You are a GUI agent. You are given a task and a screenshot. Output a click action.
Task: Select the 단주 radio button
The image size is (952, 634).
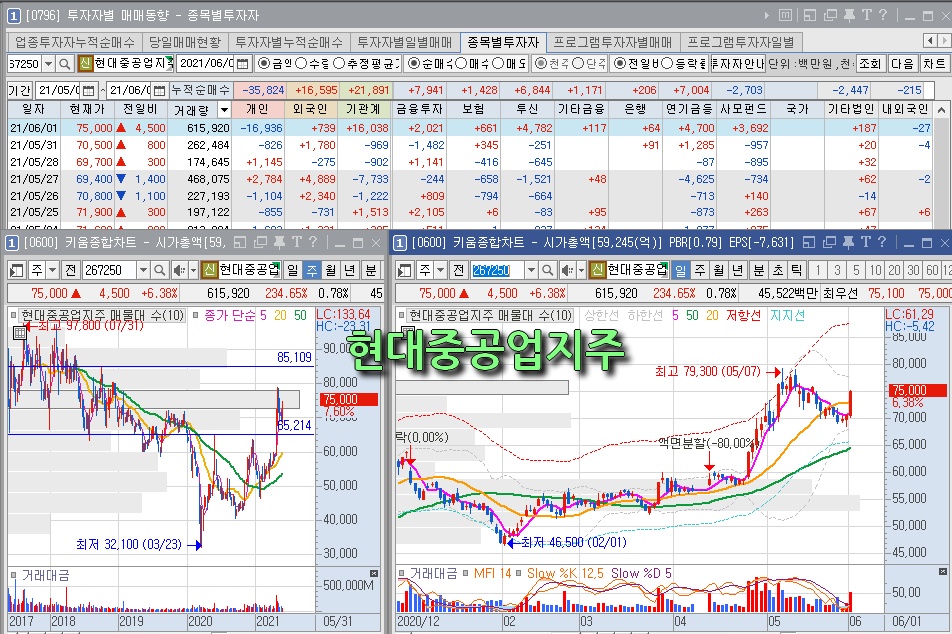(x=578, y=63)
